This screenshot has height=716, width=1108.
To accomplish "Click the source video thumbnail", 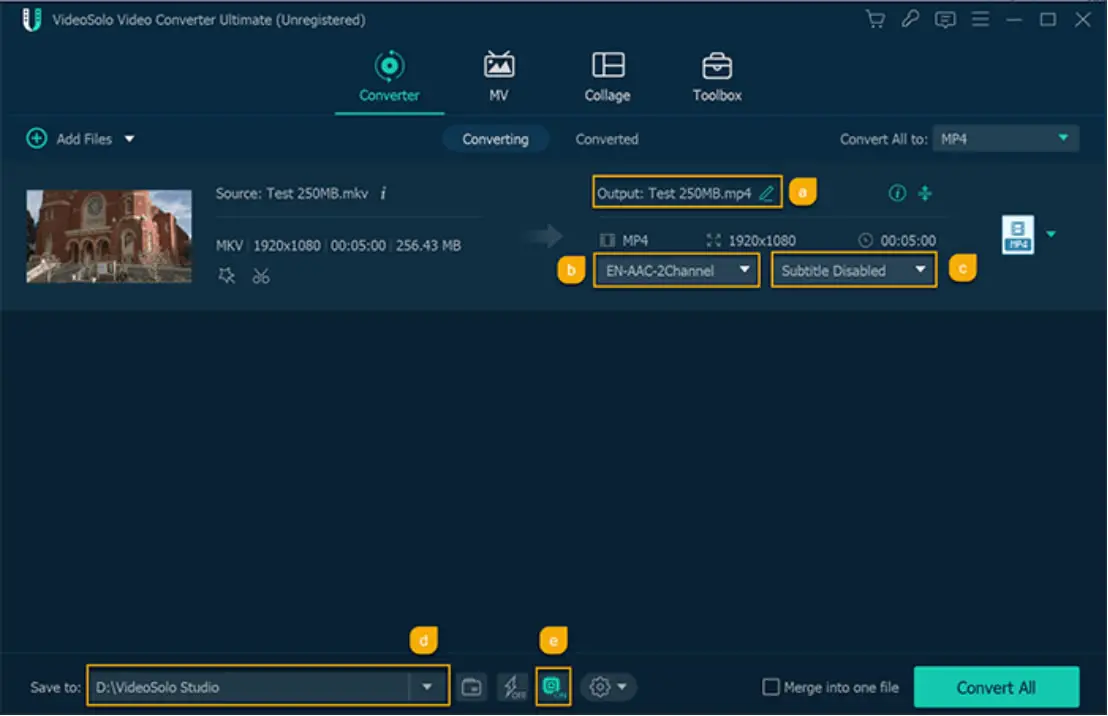I will pos(109,234).
